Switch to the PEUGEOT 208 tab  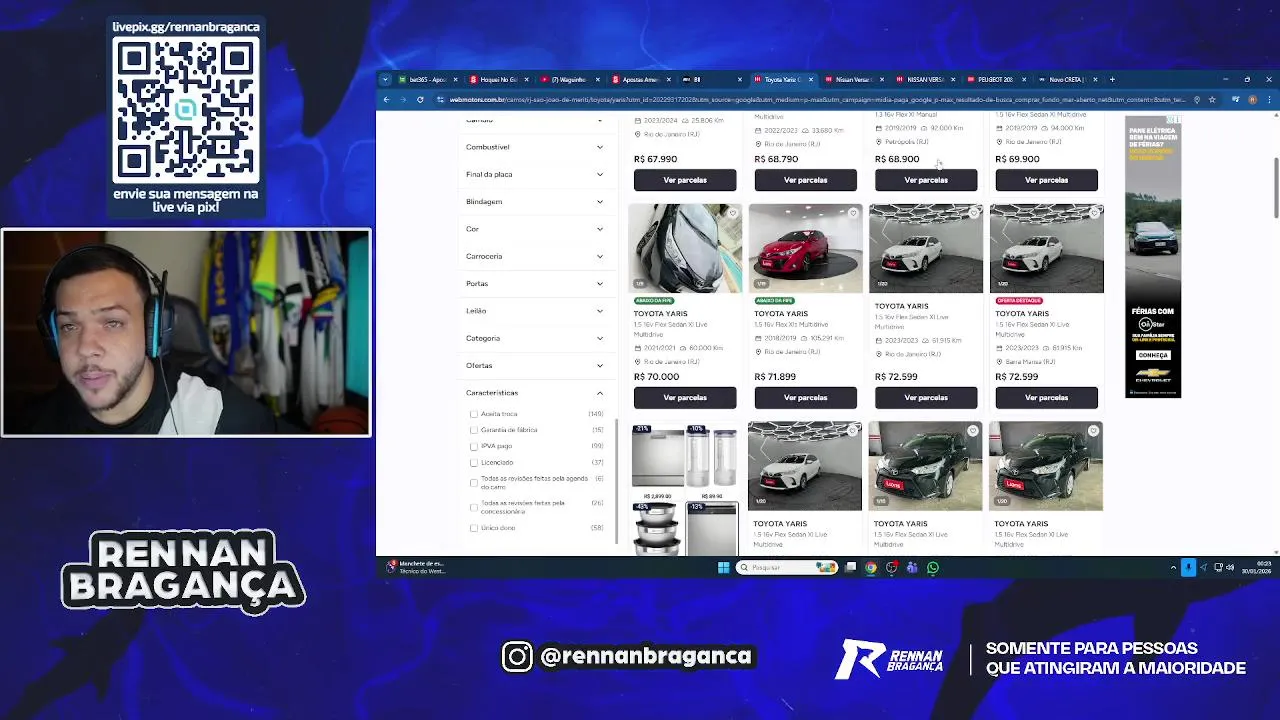pyautogui.click(x=995, y=79)
